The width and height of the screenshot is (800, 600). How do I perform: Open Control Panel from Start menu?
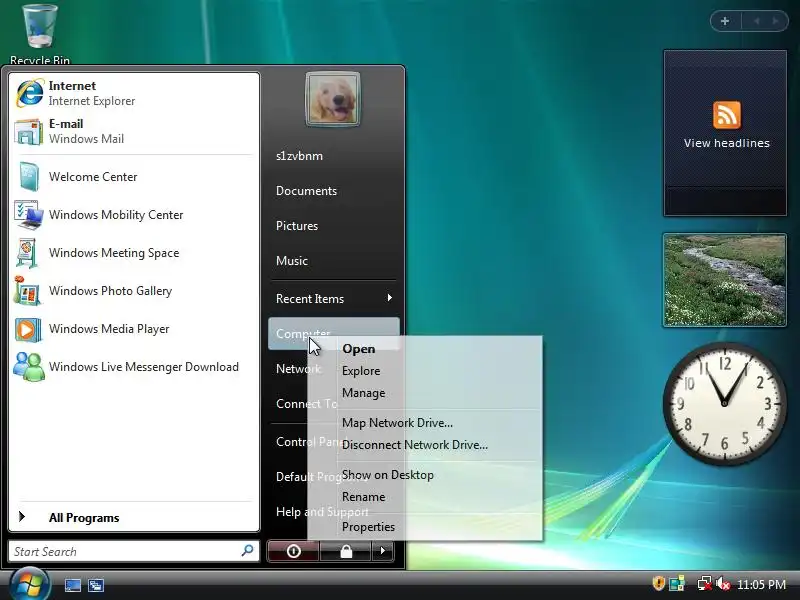point(292,441)
